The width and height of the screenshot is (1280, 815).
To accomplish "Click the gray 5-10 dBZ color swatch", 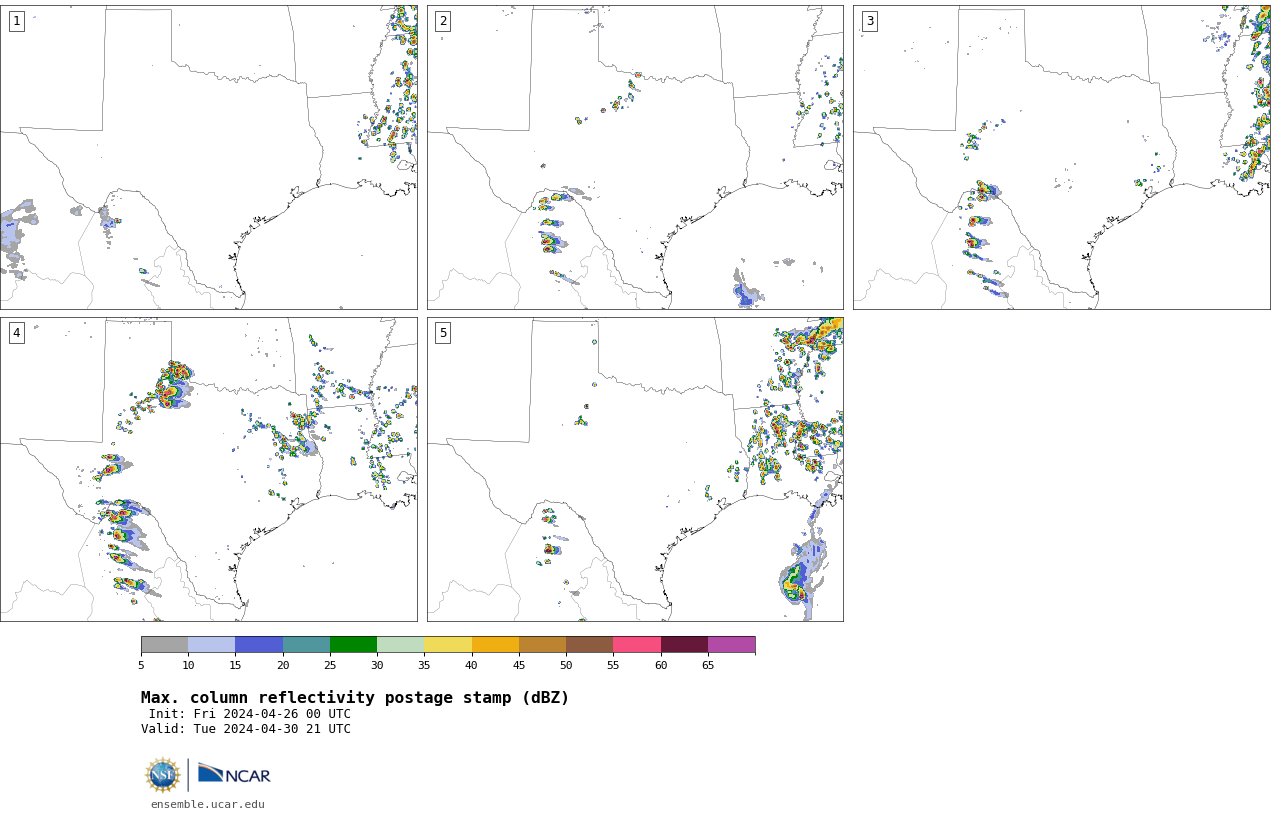I will pyautogui.click(x=164, y=644).
